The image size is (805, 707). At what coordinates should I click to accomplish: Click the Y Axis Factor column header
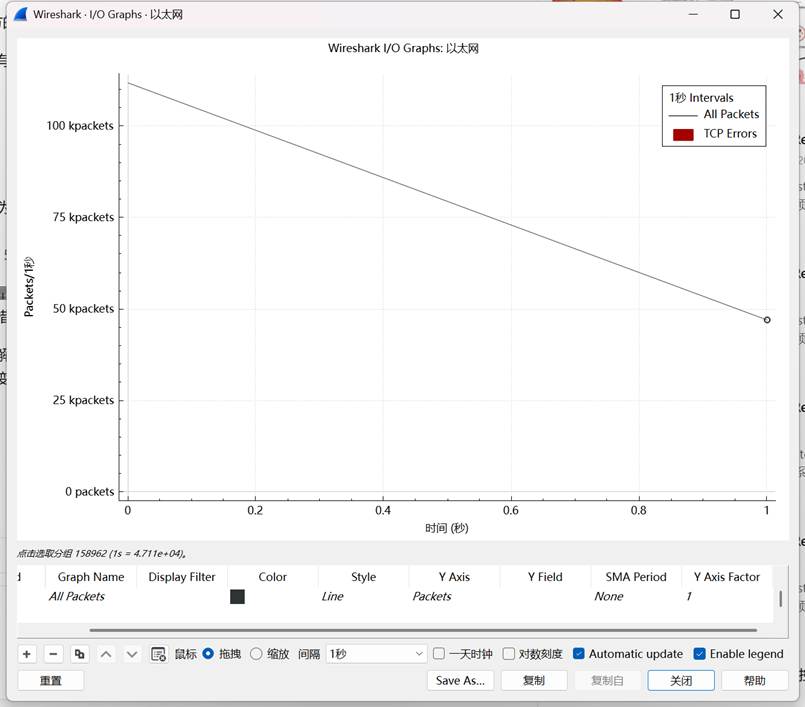pyautogui.click(x=727, y=577)
